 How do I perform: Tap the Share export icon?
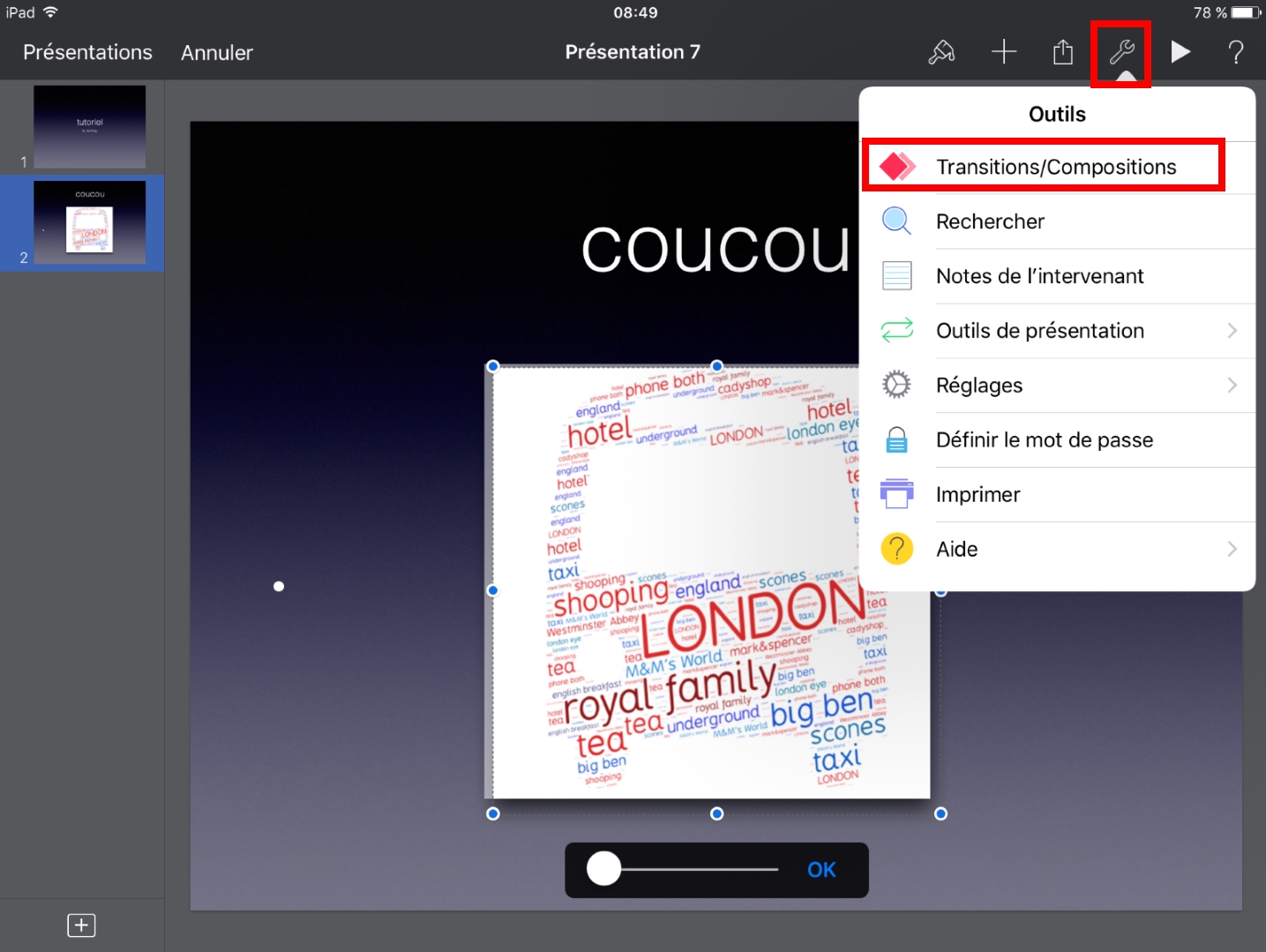(x=1063, y=53)
